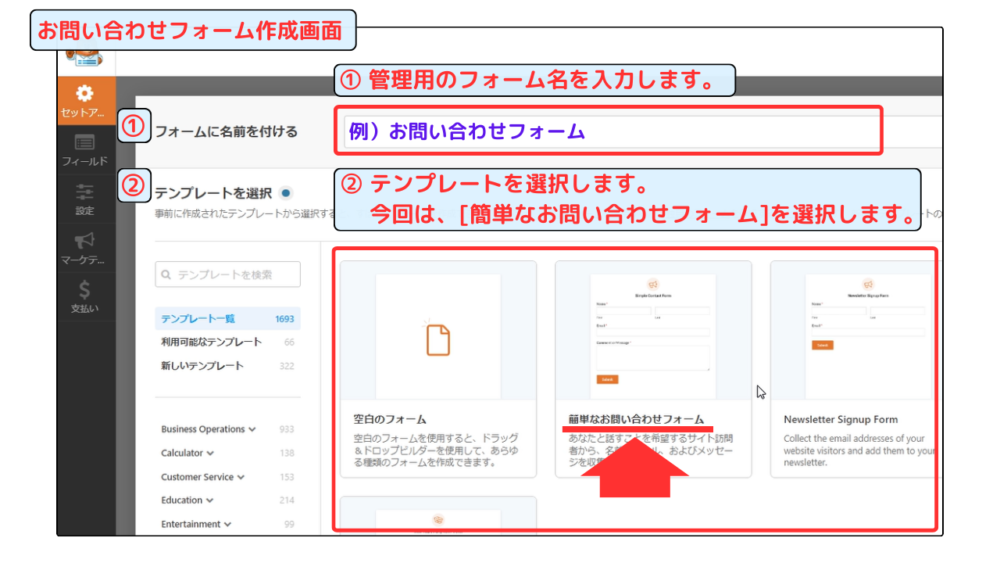Open the Fields panel icon

[x=84, y=142]
